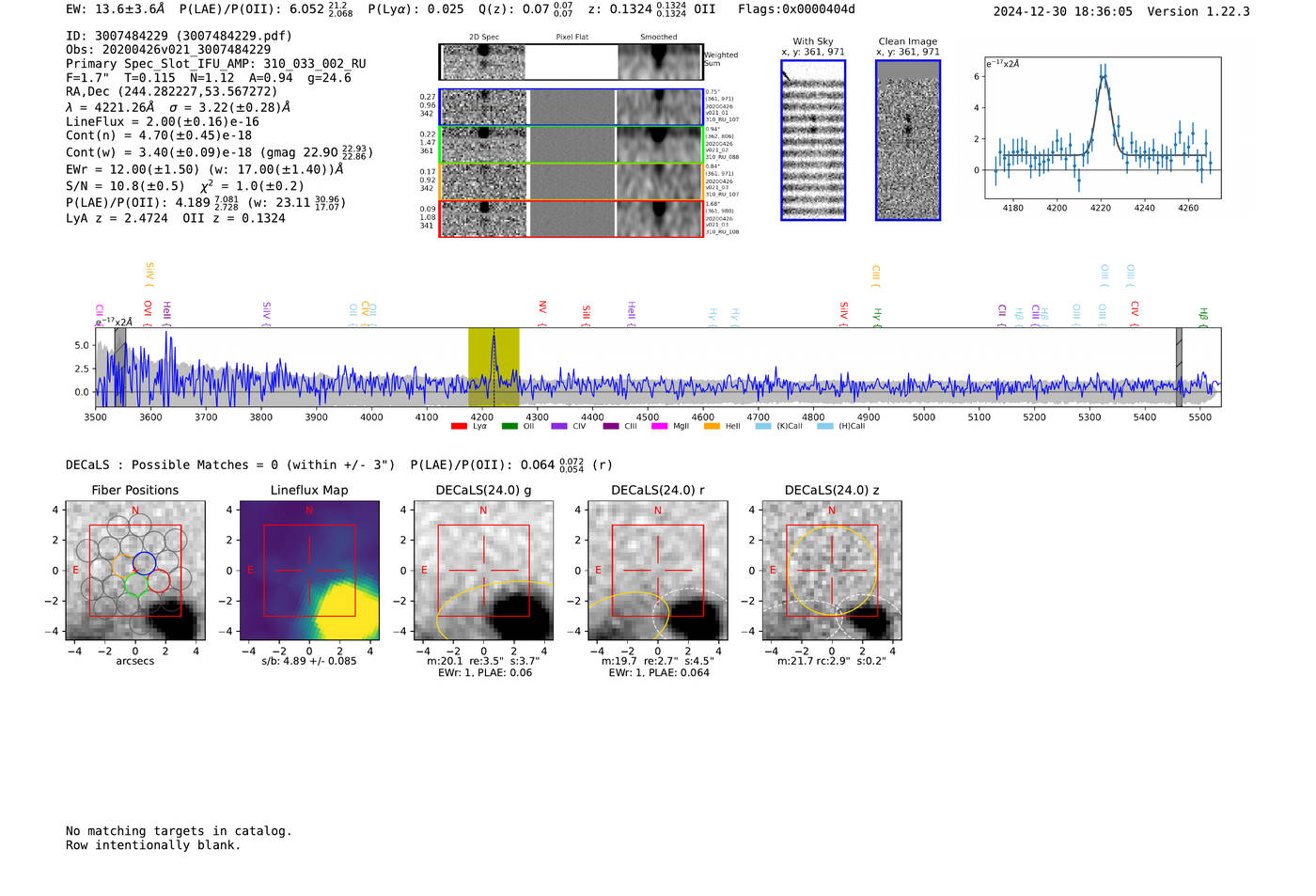Click the DECaLS z-band cutout

coord(832,571)
